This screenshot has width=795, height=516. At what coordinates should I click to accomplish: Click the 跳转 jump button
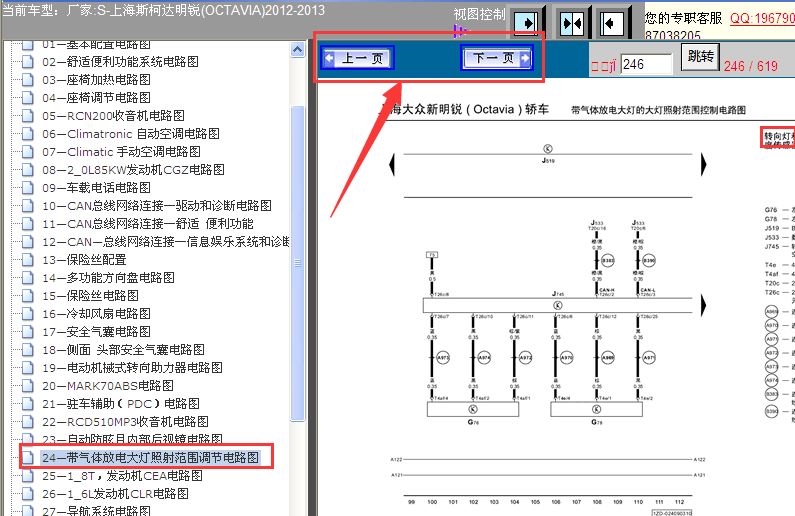(x=700, y=57)
